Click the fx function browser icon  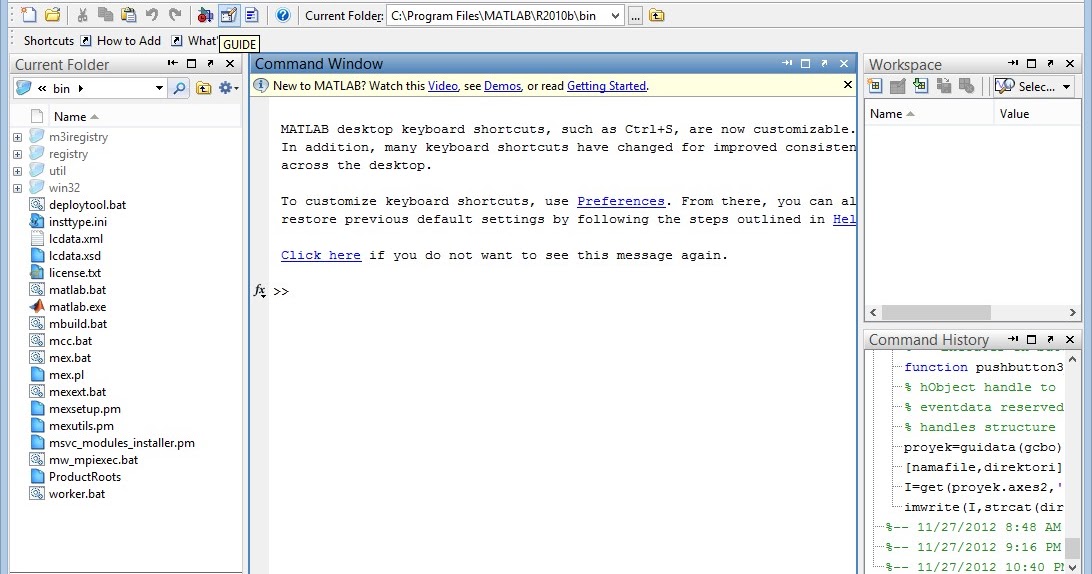click(259, 290)
